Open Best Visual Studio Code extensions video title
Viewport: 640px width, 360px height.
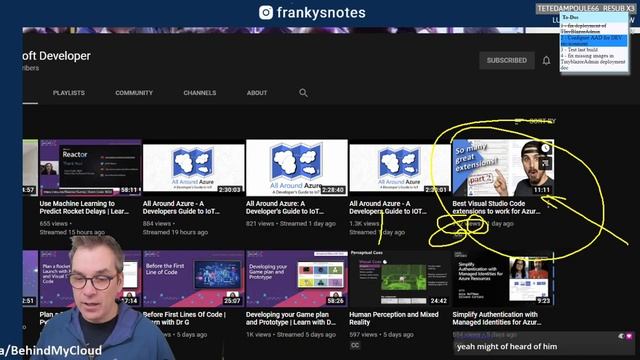496,207
